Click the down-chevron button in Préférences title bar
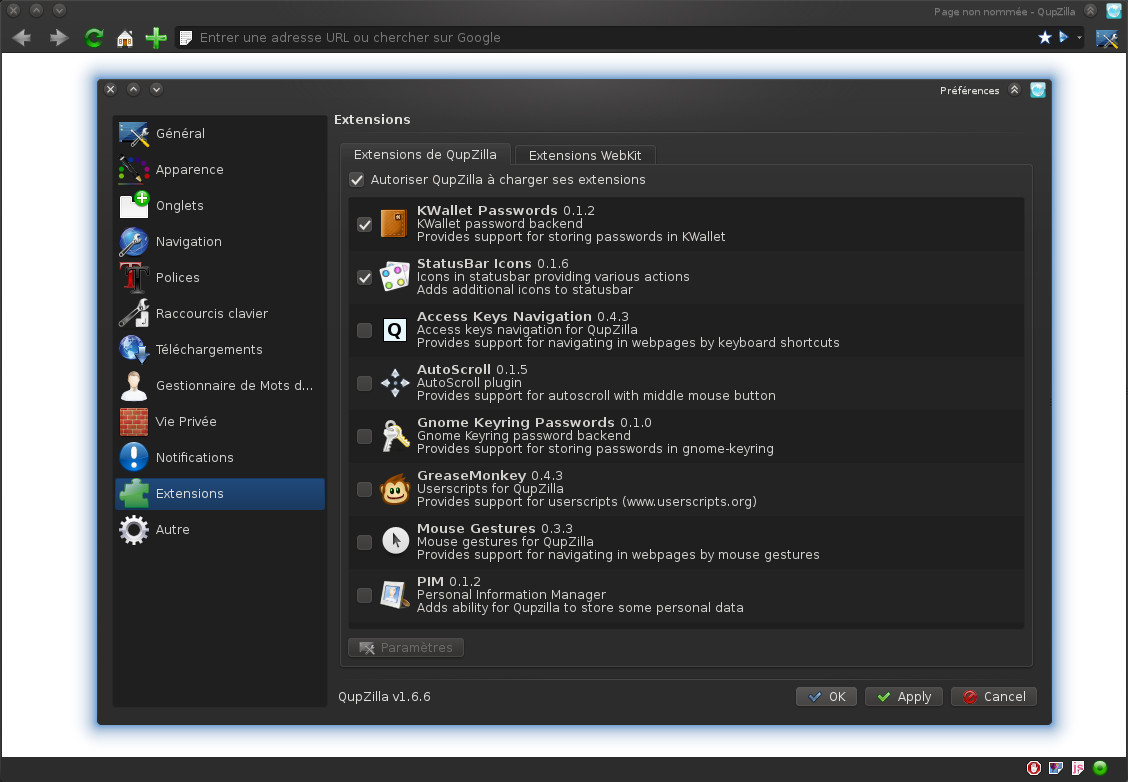The image size is (1128, 782). click(x=156, y=89)
